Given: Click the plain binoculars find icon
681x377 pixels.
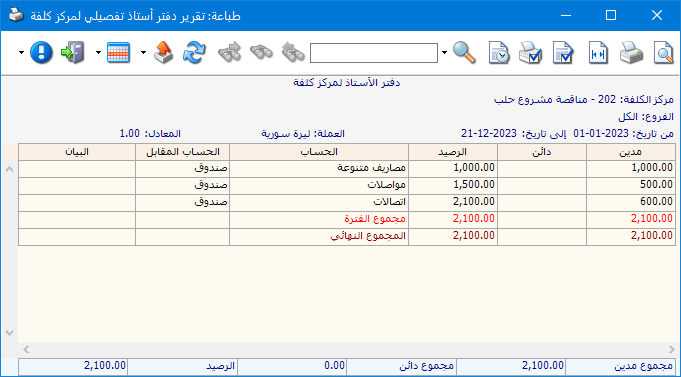Looking at the screenshot, I should [261, 52].
